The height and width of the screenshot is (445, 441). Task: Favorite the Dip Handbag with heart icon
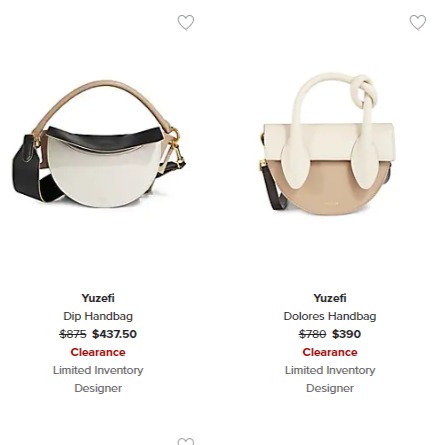click(186, 23)
